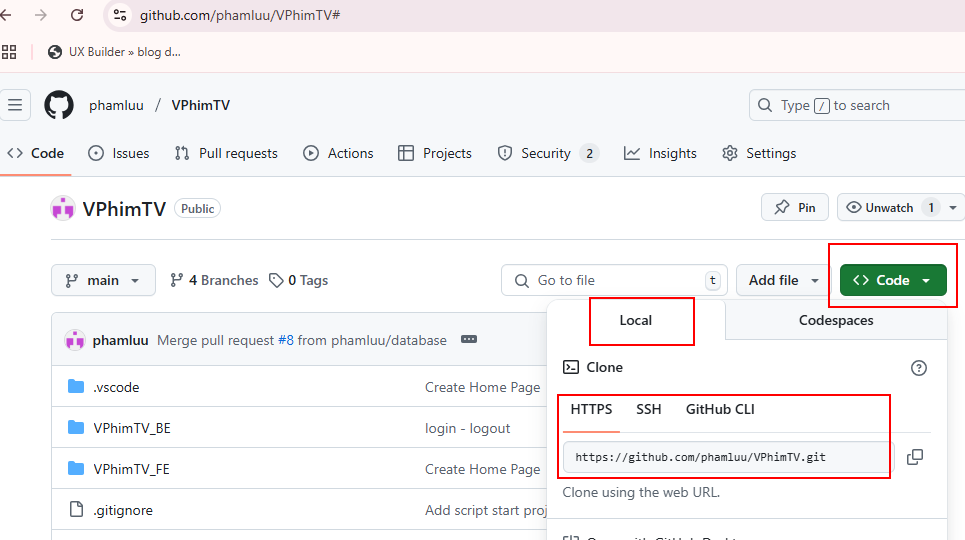Image resolution: width=965 pixels, height=540 pixels.
Task: Focus the Type to search box
Action: pyautogui.click(x=857, y=105)
